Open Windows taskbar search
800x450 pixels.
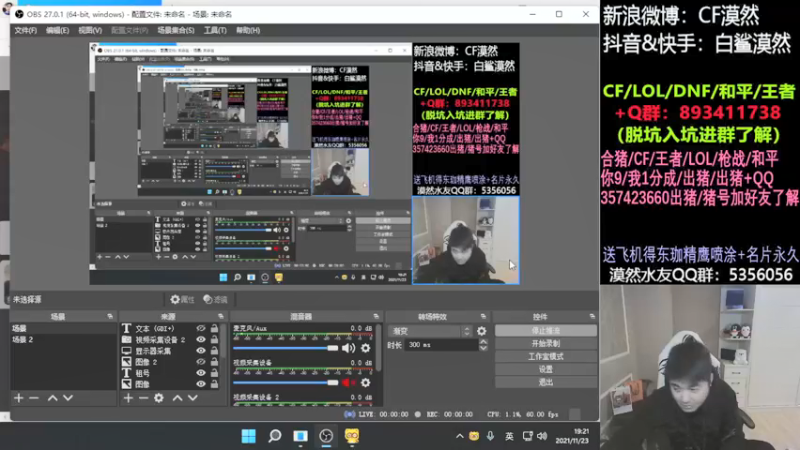coord(274,436)
